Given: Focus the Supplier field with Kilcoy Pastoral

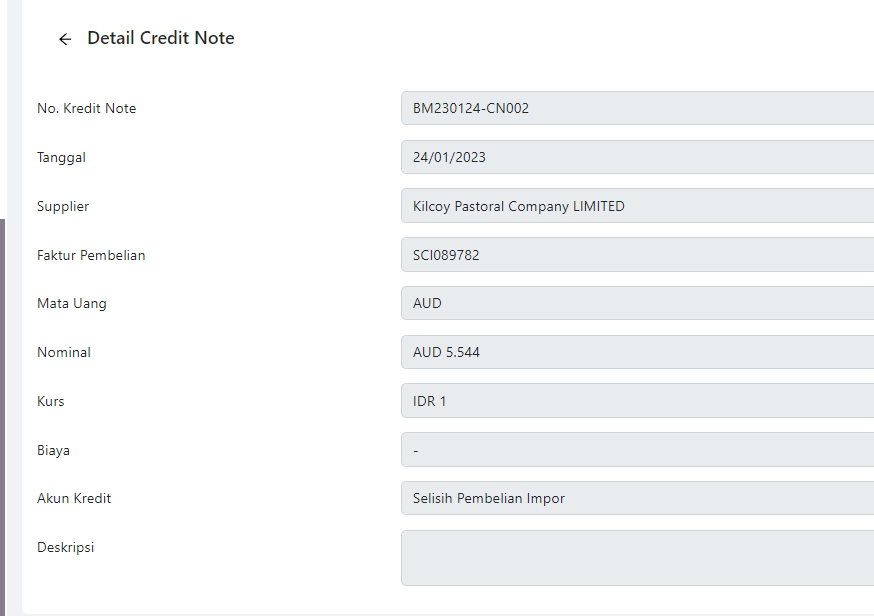Looking at the screenshot, I should [637, 206].
